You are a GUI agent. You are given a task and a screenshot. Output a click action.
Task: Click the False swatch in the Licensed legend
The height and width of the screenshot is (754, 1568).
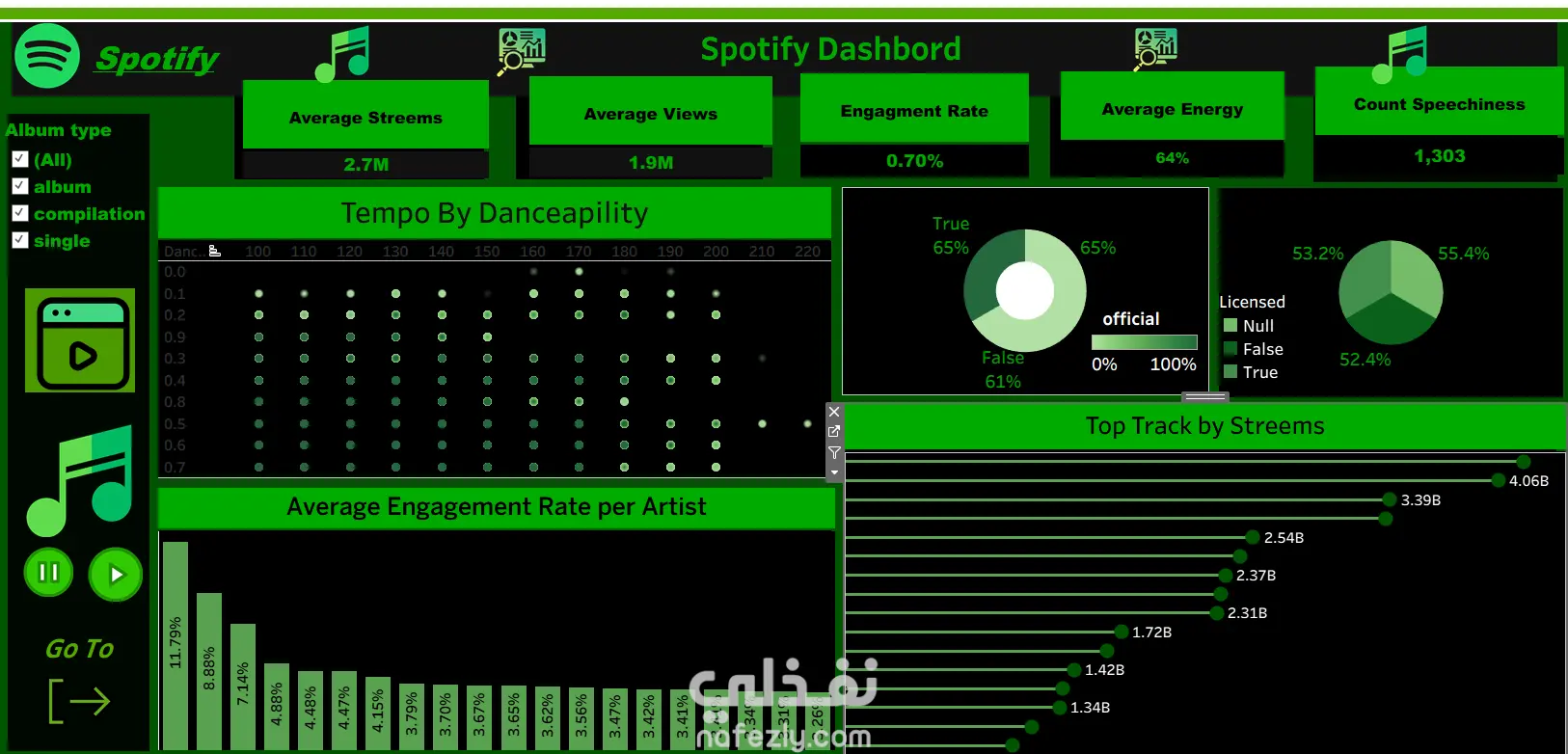1230,348
